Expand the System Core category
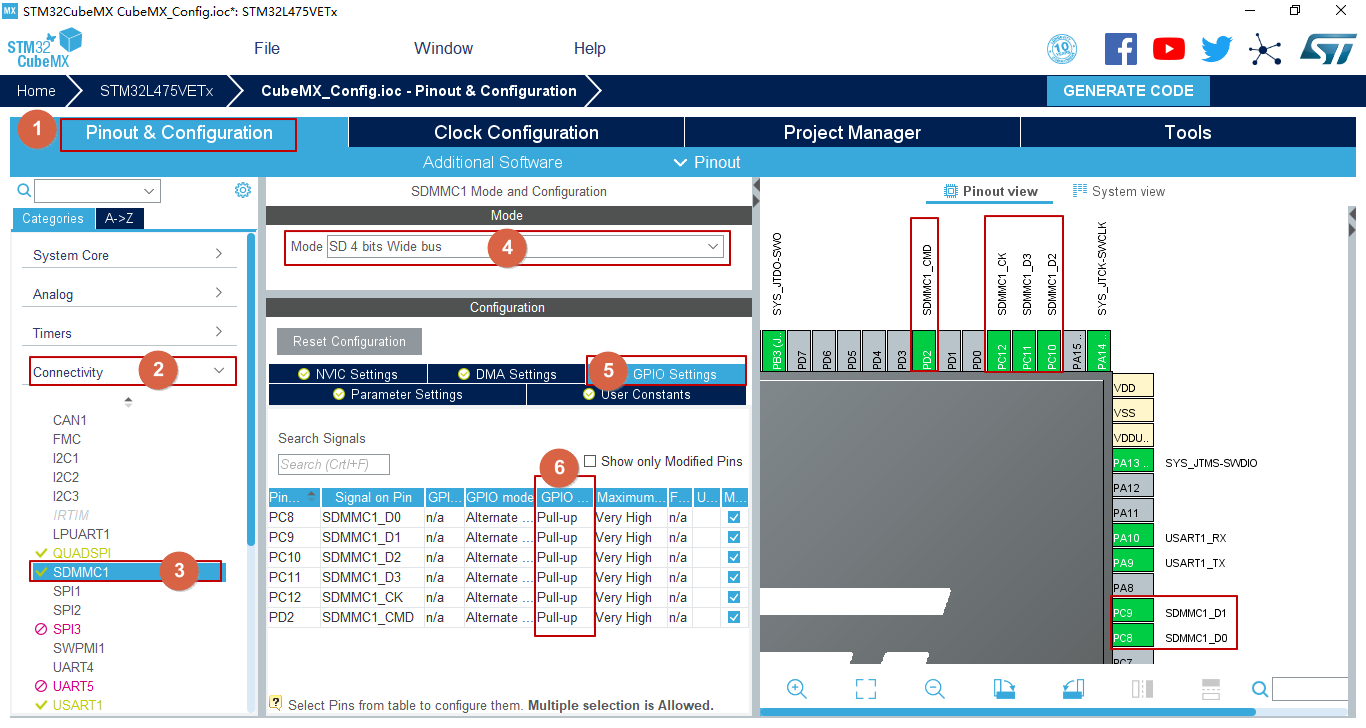This screenshot has width=1366, height=728. 128,255
